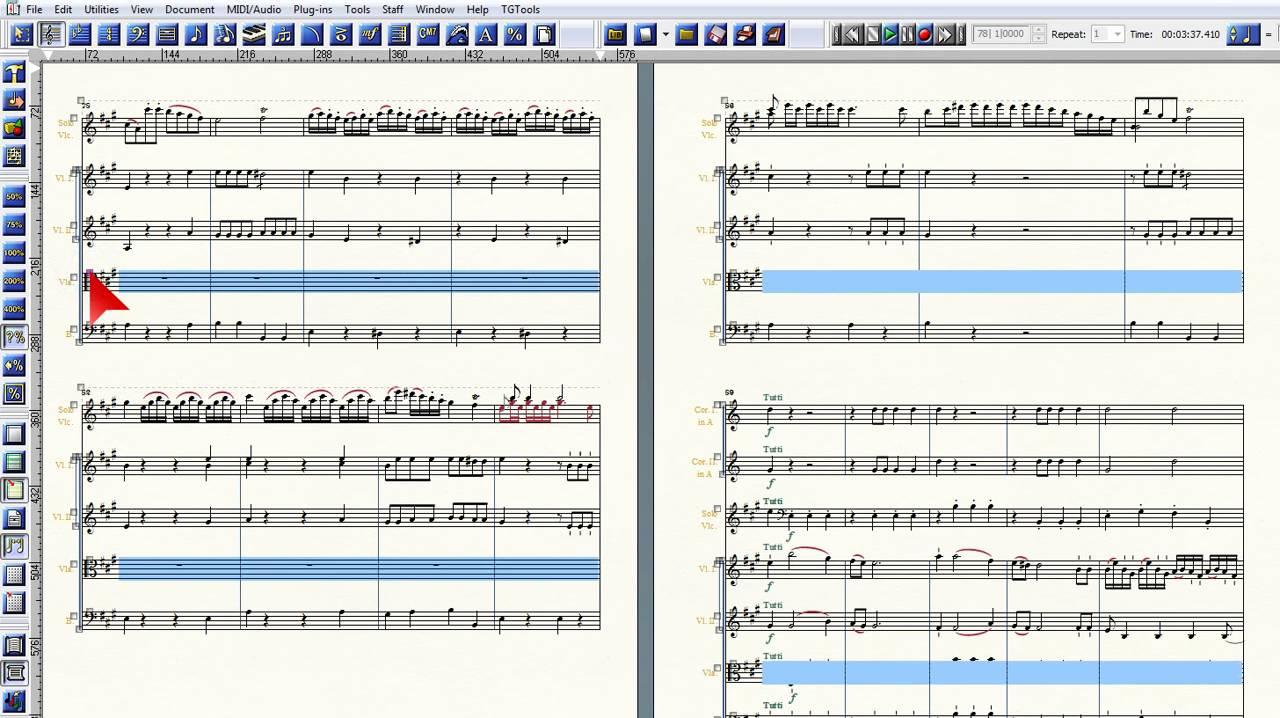1280x718 pixels.
Task: Click the Open file folder icon
Action: (x=686, y=35)
